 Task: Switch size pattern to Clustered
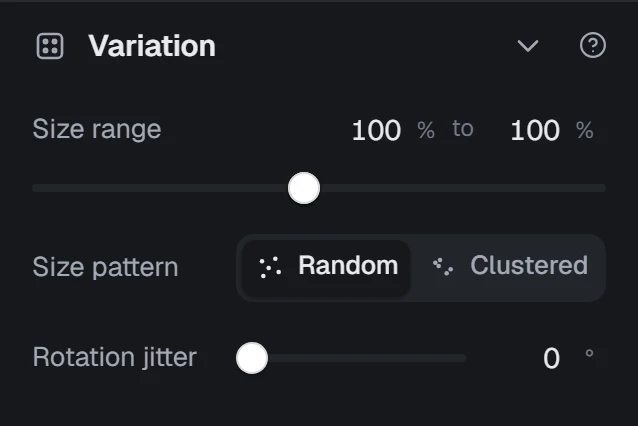point(507,268)
